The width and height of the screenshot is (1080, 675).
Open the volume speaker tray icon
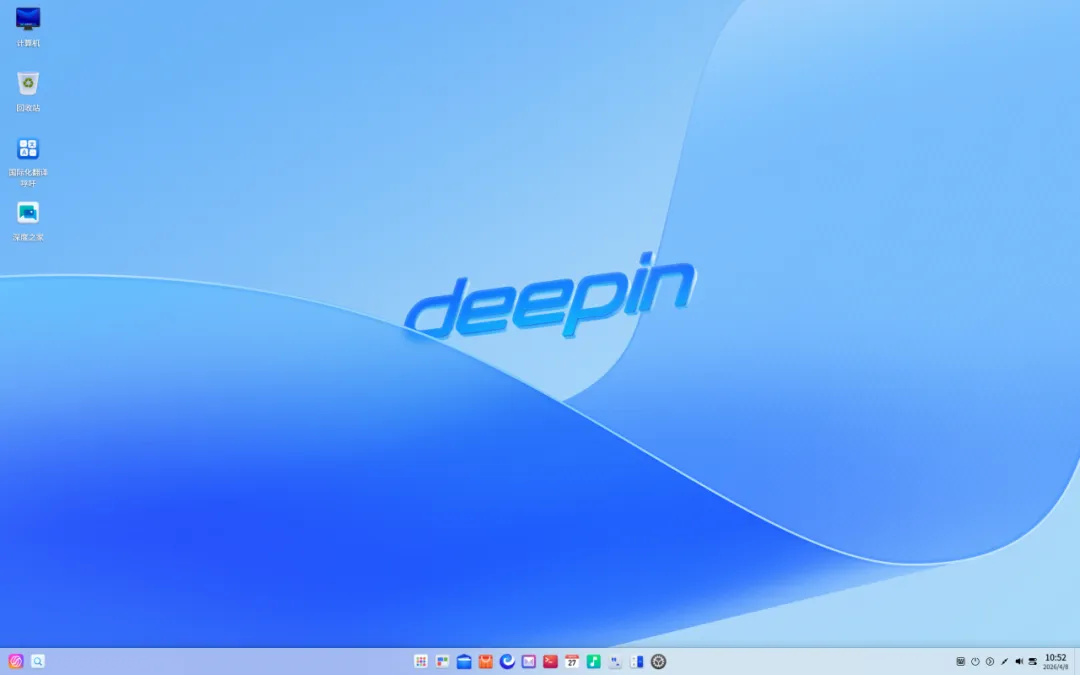(1019, 661)
